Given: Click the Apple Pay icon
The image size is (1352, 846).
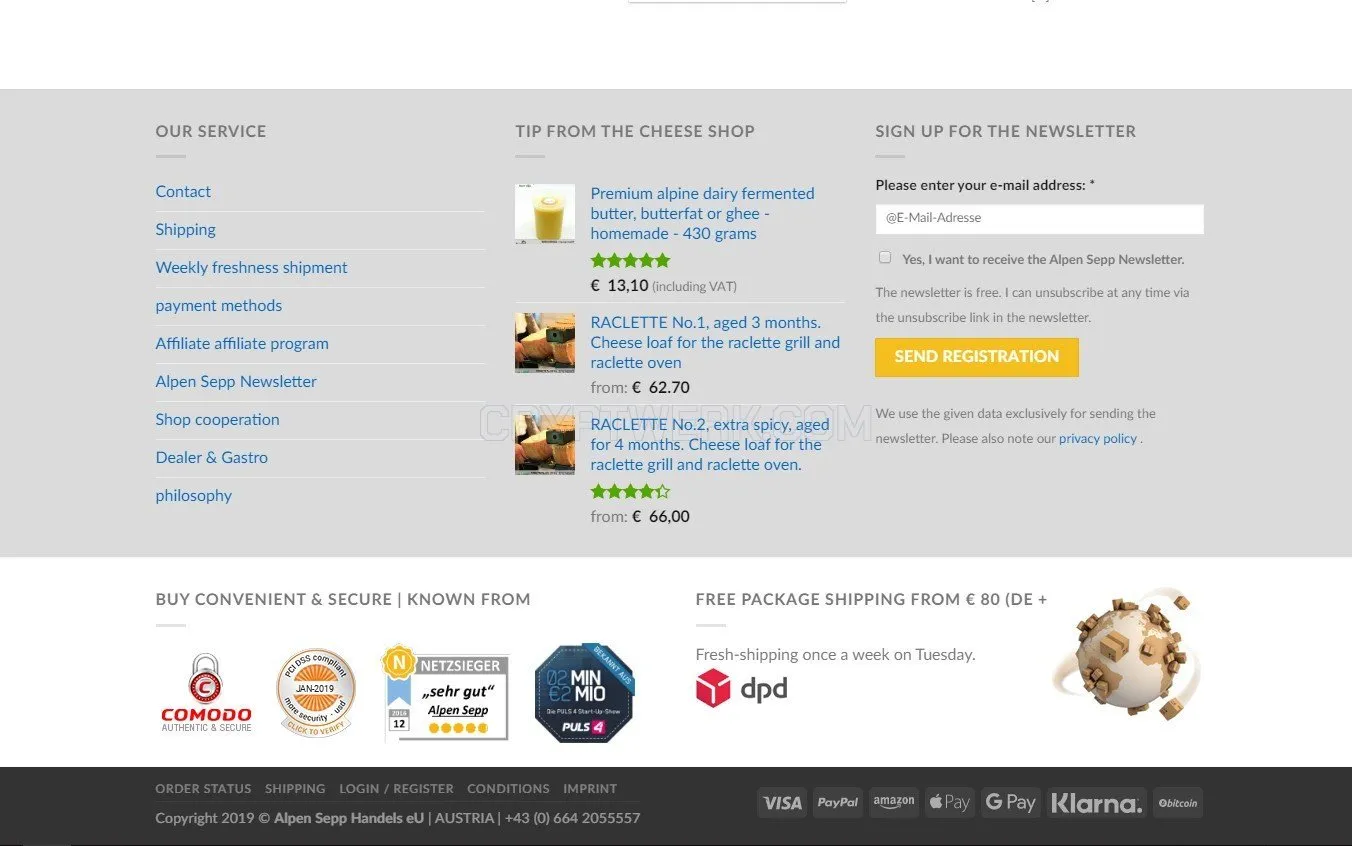Looking at the screenshot, I should point(949,802).
